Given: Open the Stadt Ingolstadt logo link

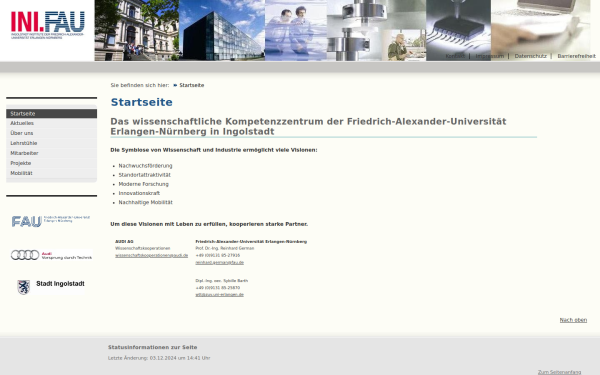Looking at the screenshot, I should pyautogui.click(x=51, y=287).
